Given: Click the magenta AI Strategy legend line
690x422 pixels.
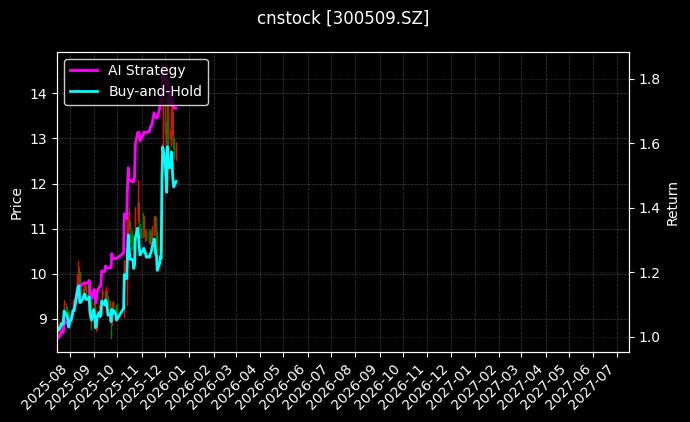Looking at the screenshot, I should (x=84, y=70).
